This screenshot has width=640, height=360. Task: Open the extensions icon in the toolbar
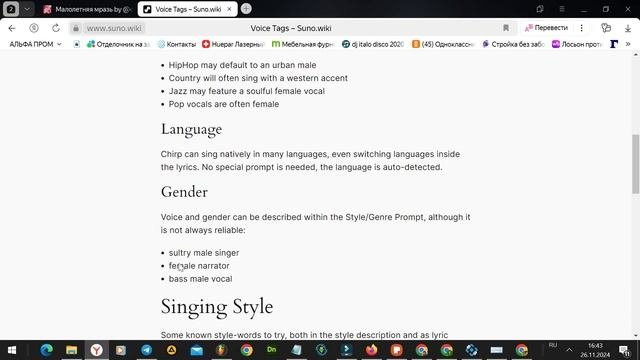[606, 28]
